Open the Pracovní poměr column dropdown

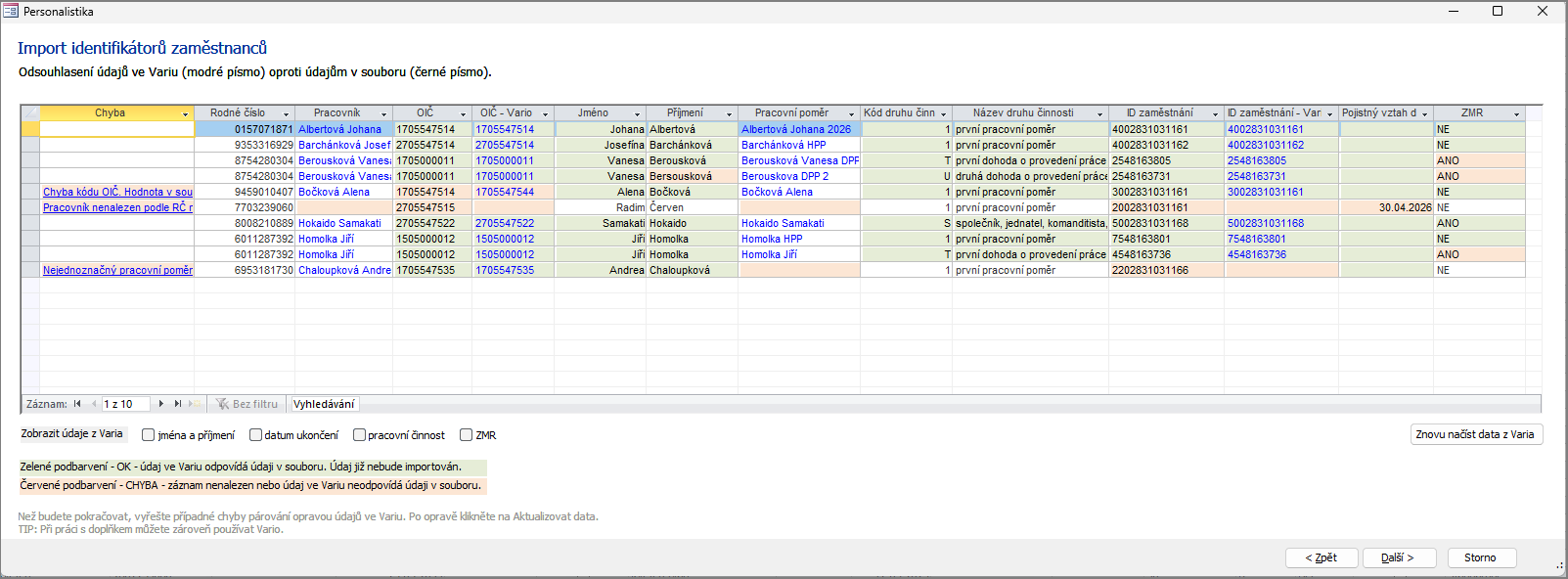(x=851, y=114)
